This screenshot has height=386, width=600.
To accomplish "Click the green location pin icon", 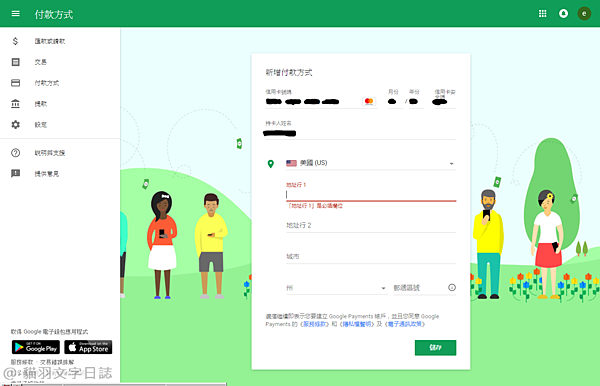I will click(x=271, y=164).
